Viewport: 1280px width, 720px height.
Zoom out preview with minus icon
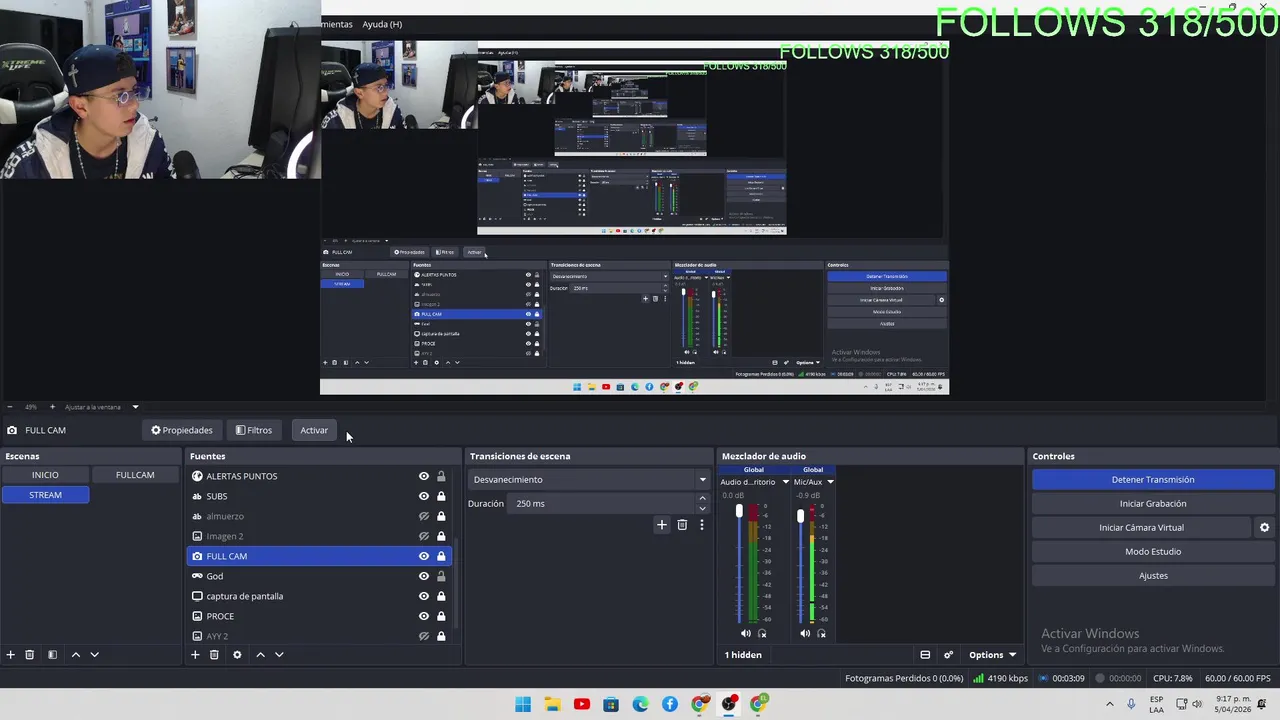[10, 407]
